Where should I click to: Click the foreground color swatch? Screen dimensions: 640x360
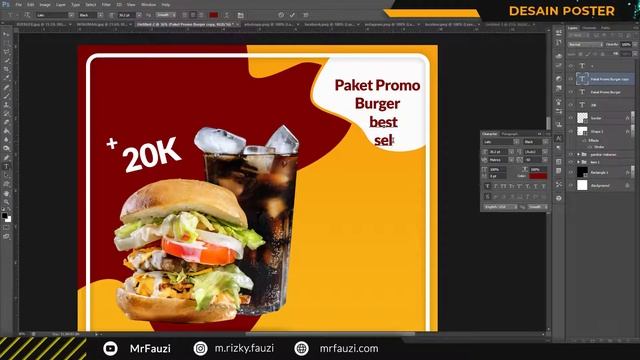[x=4, y=216]
